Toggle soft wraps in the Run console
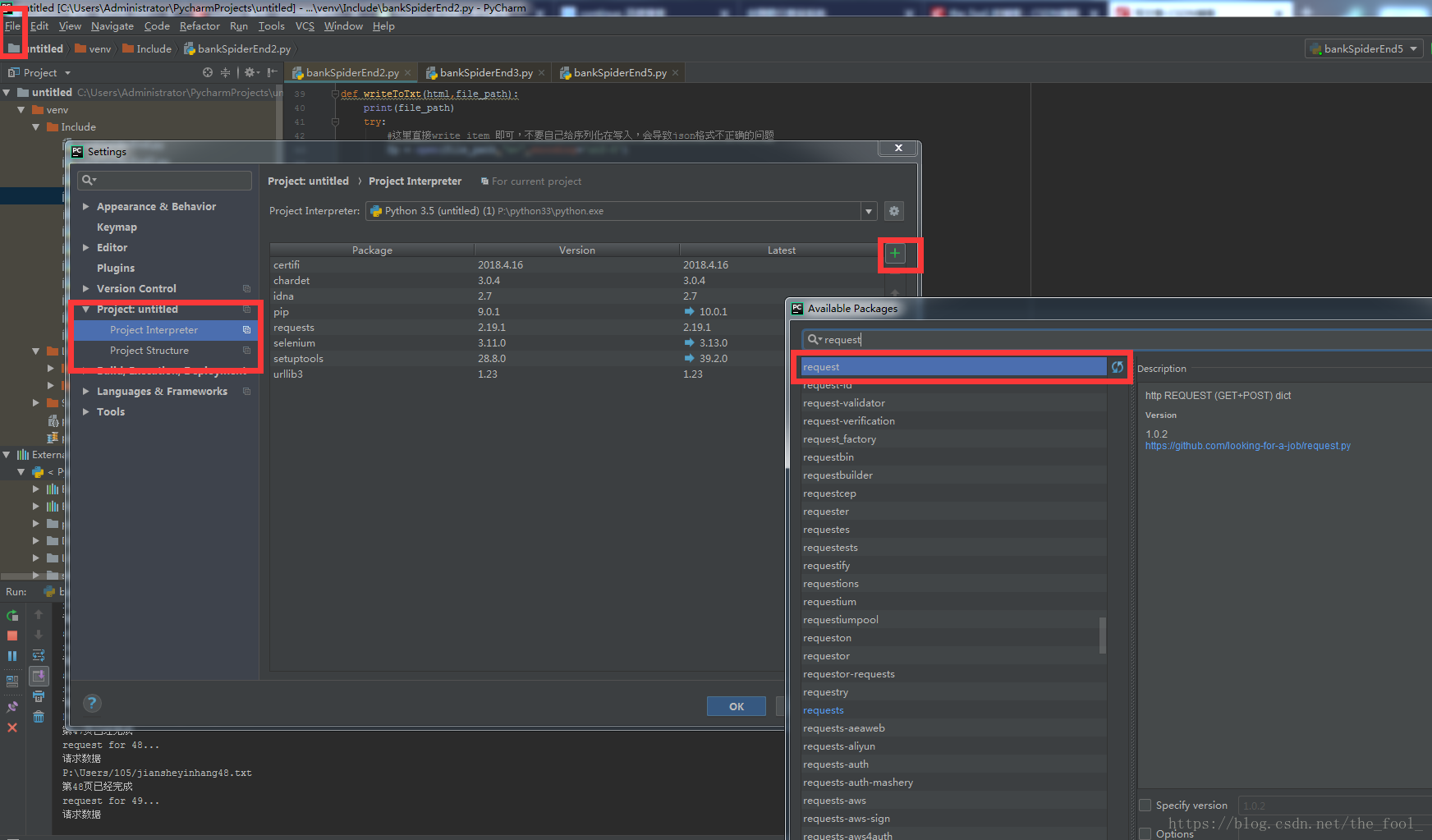The height and width of the screenshot is (840, 1432). 39,655
